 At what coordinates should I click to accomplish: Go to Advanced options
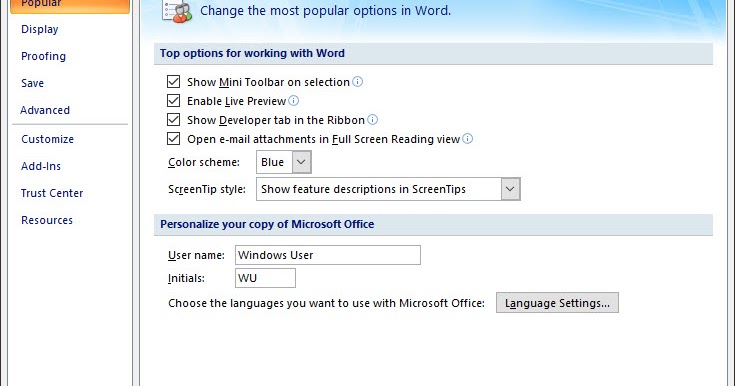coord(45,110)
